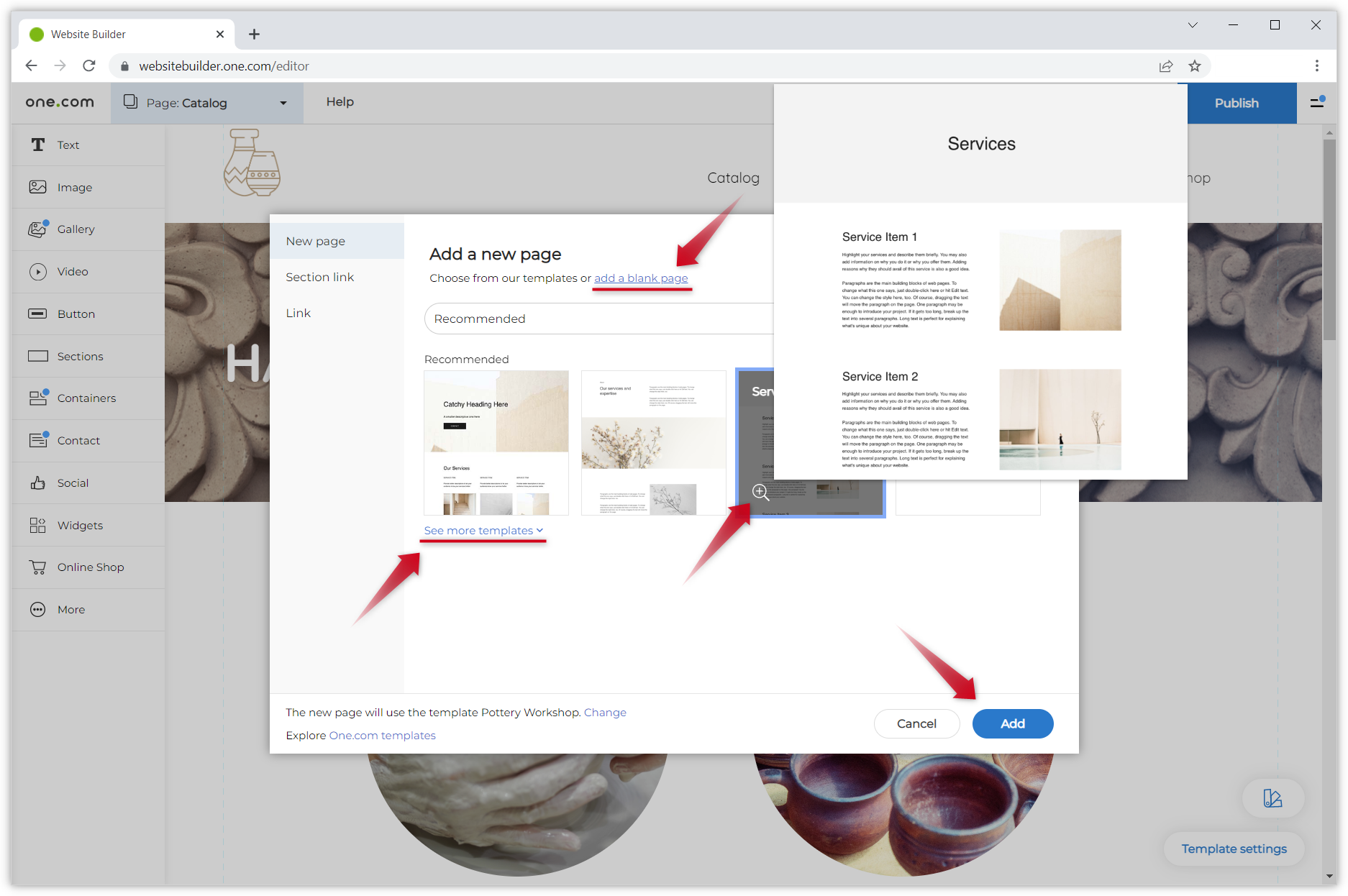This screenshot has height=896, width=1348.
Task: Open the Contact component icon
Action: pos(38,440)
